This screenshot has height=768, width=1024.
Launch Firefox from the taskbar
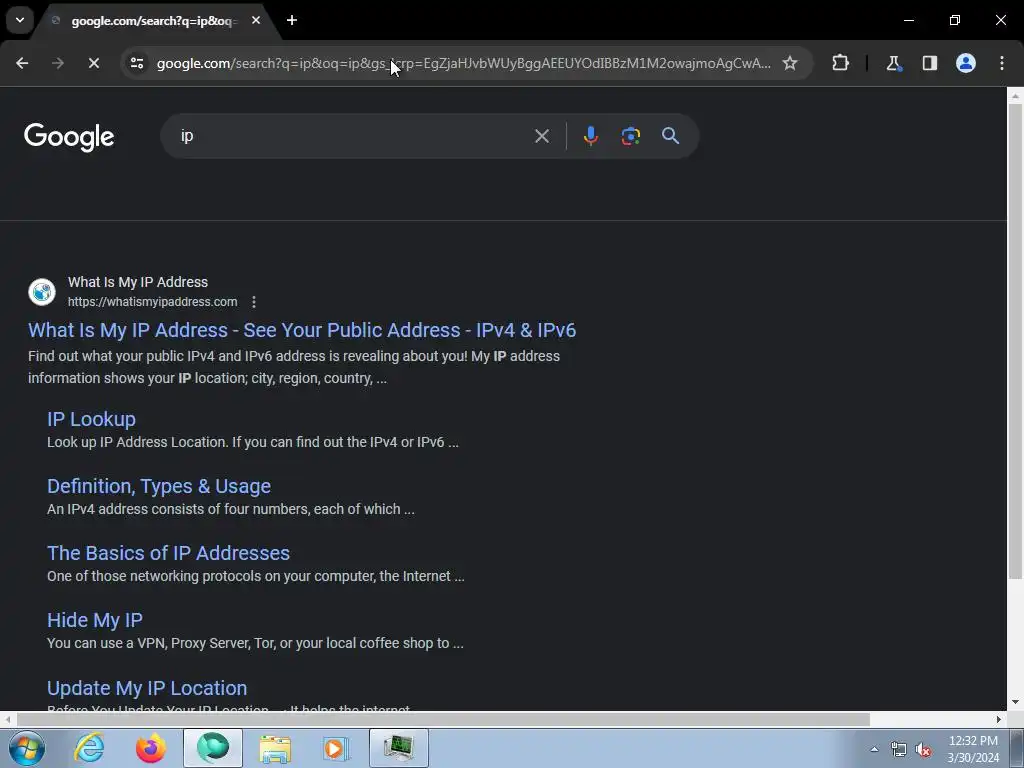coord(151,748)
